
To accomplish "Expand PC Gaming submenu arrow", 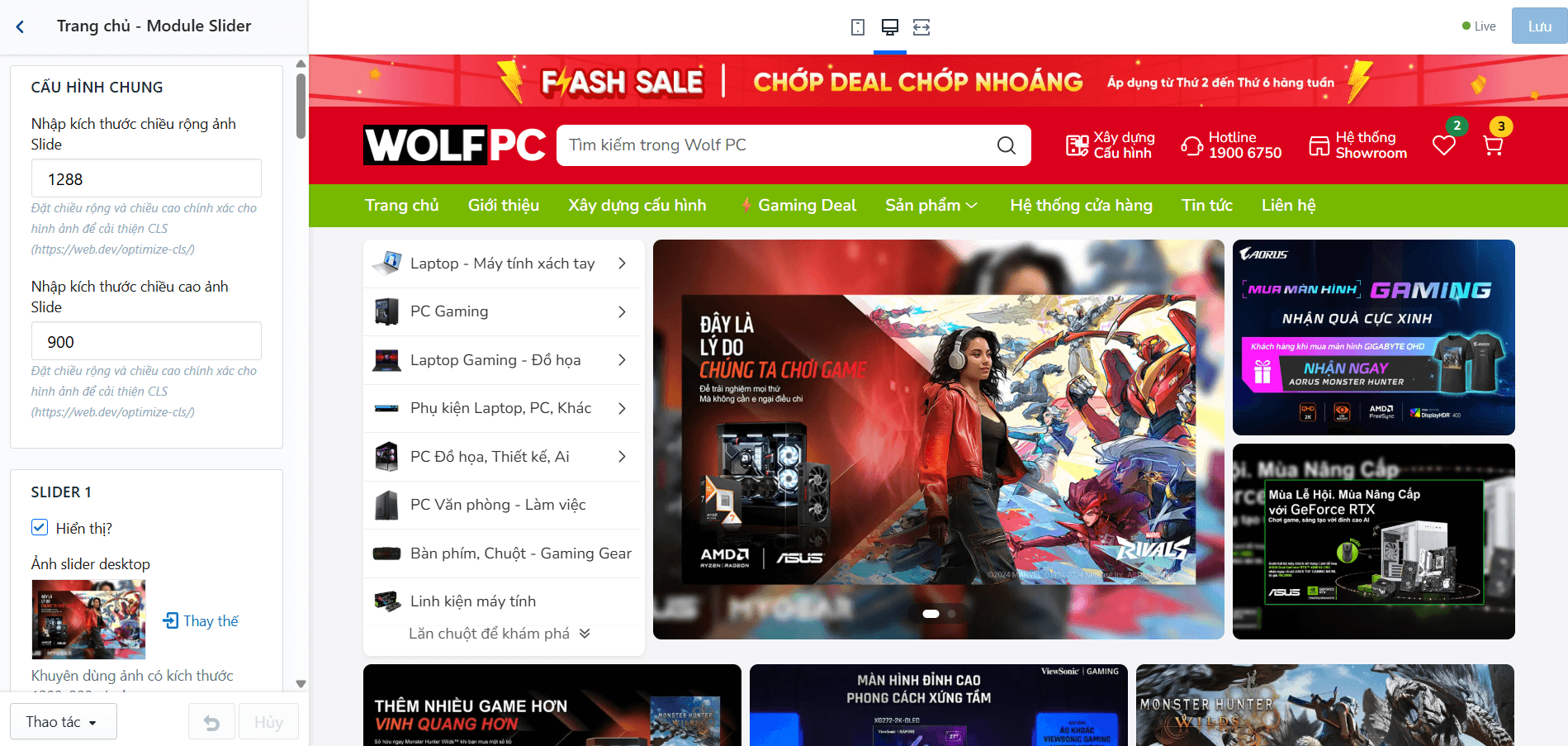I will tap(622, 311).
